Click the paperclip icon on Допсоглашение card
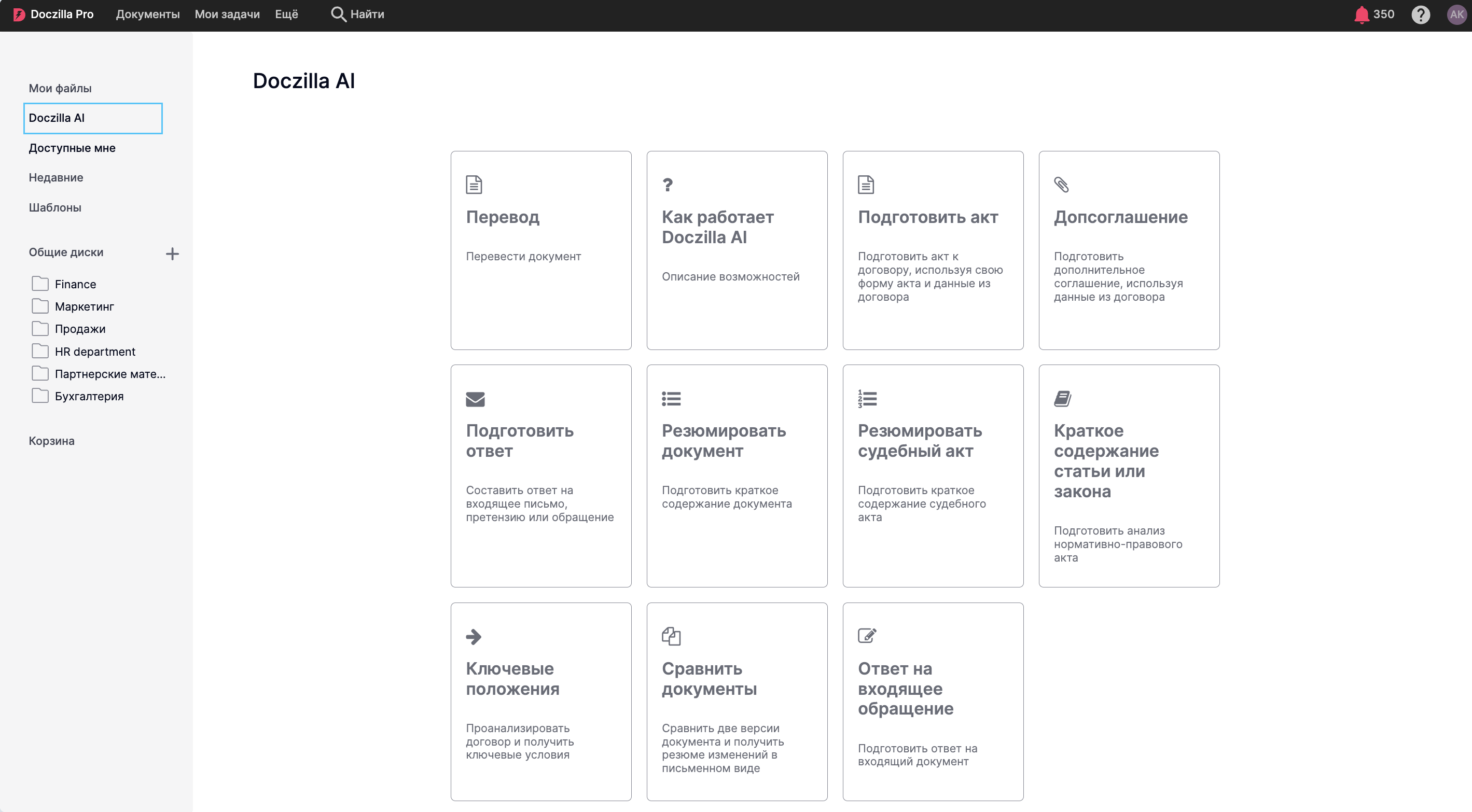 (1061, 185)
